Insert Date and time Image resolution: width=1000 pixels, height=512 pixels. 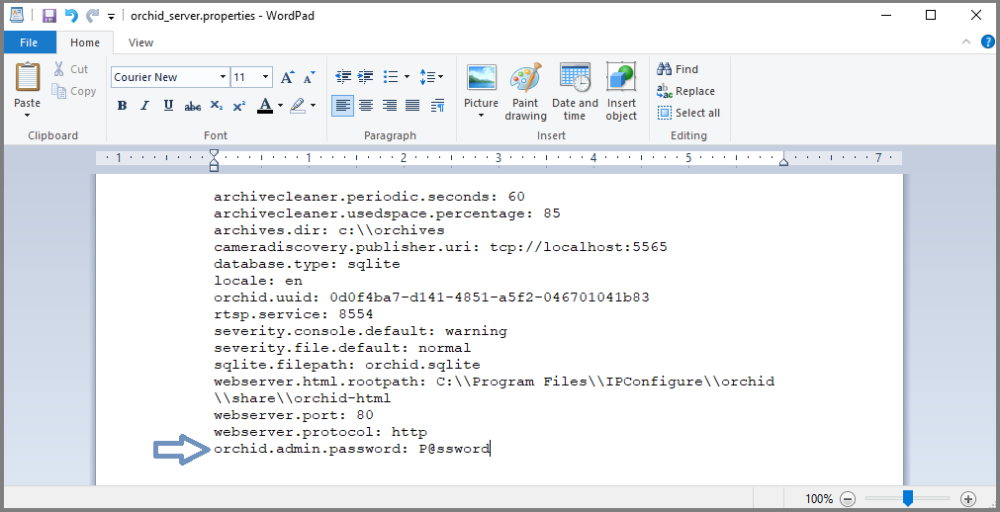click(575, 92)
